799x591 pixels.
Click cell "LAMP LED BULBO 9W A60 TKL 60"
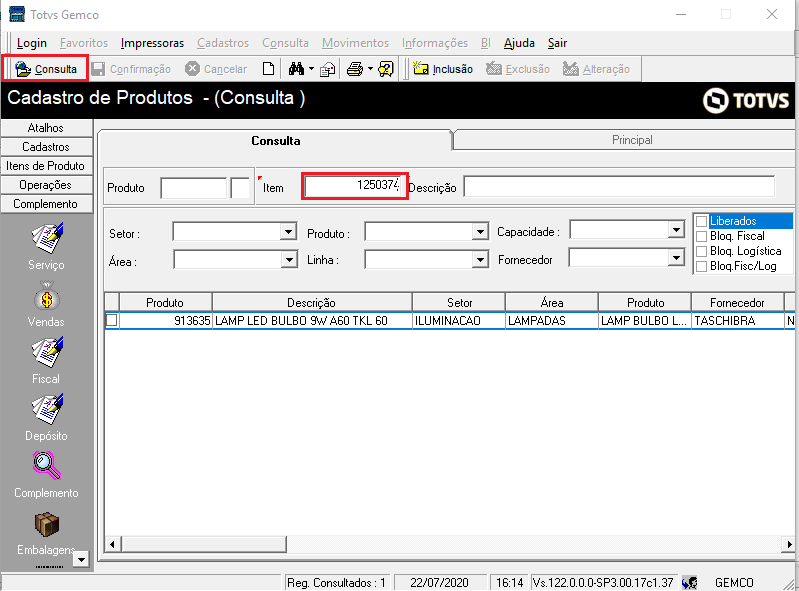[312, 320]
